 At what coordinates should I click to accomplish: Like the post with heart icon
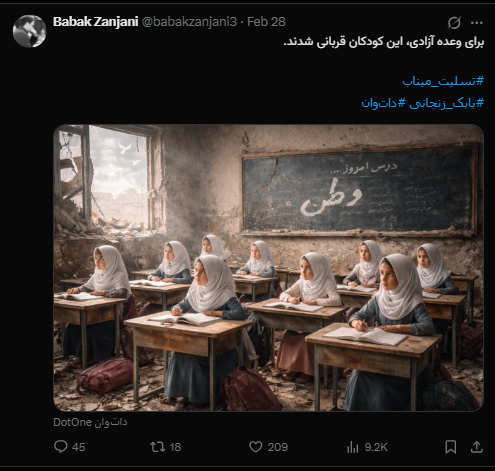(x=256, y=447)
